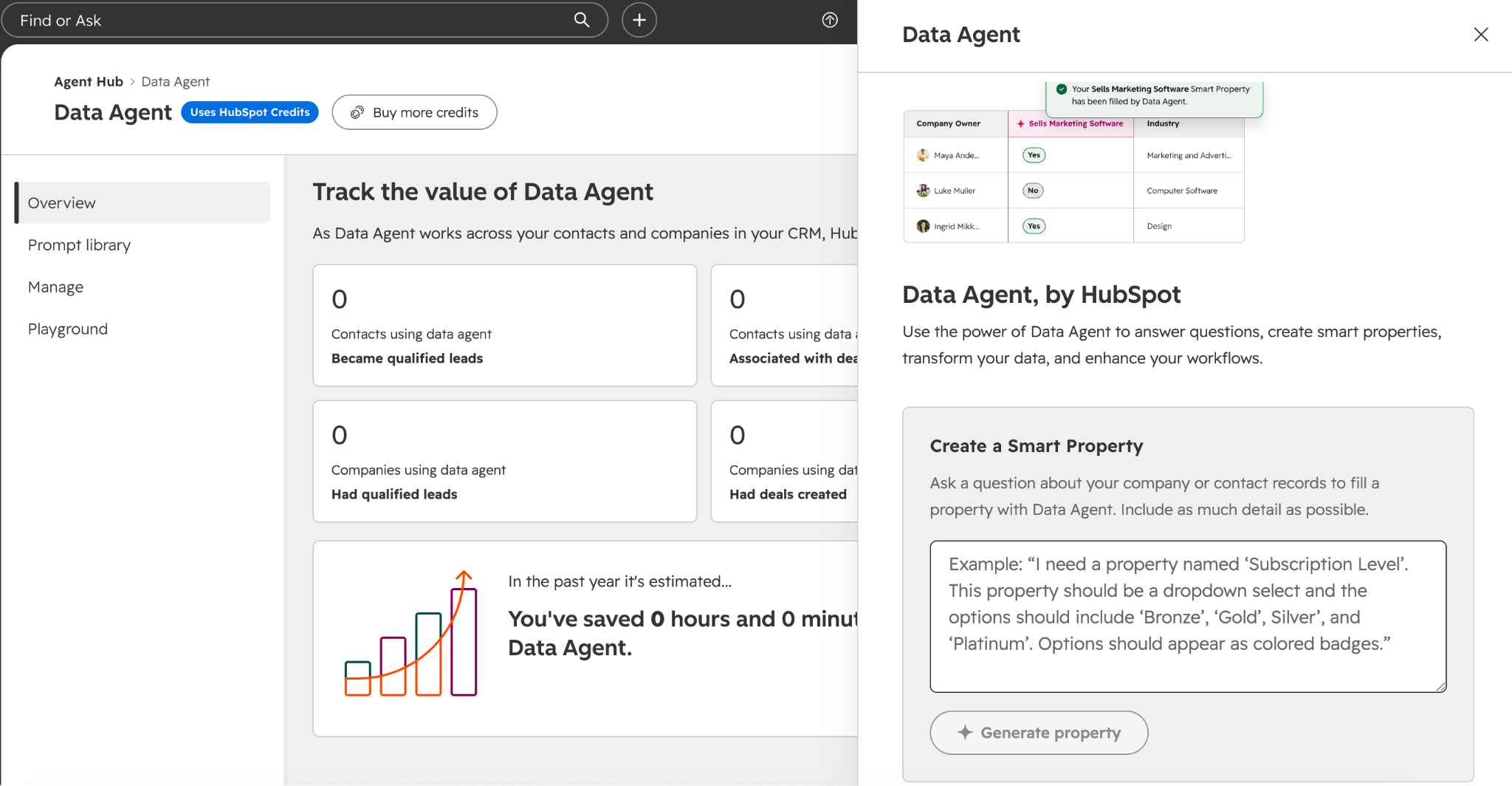Screen dimensions: 1512x786
Task: Click the upgrade arrow circle icon
Action: click(830, 20)
